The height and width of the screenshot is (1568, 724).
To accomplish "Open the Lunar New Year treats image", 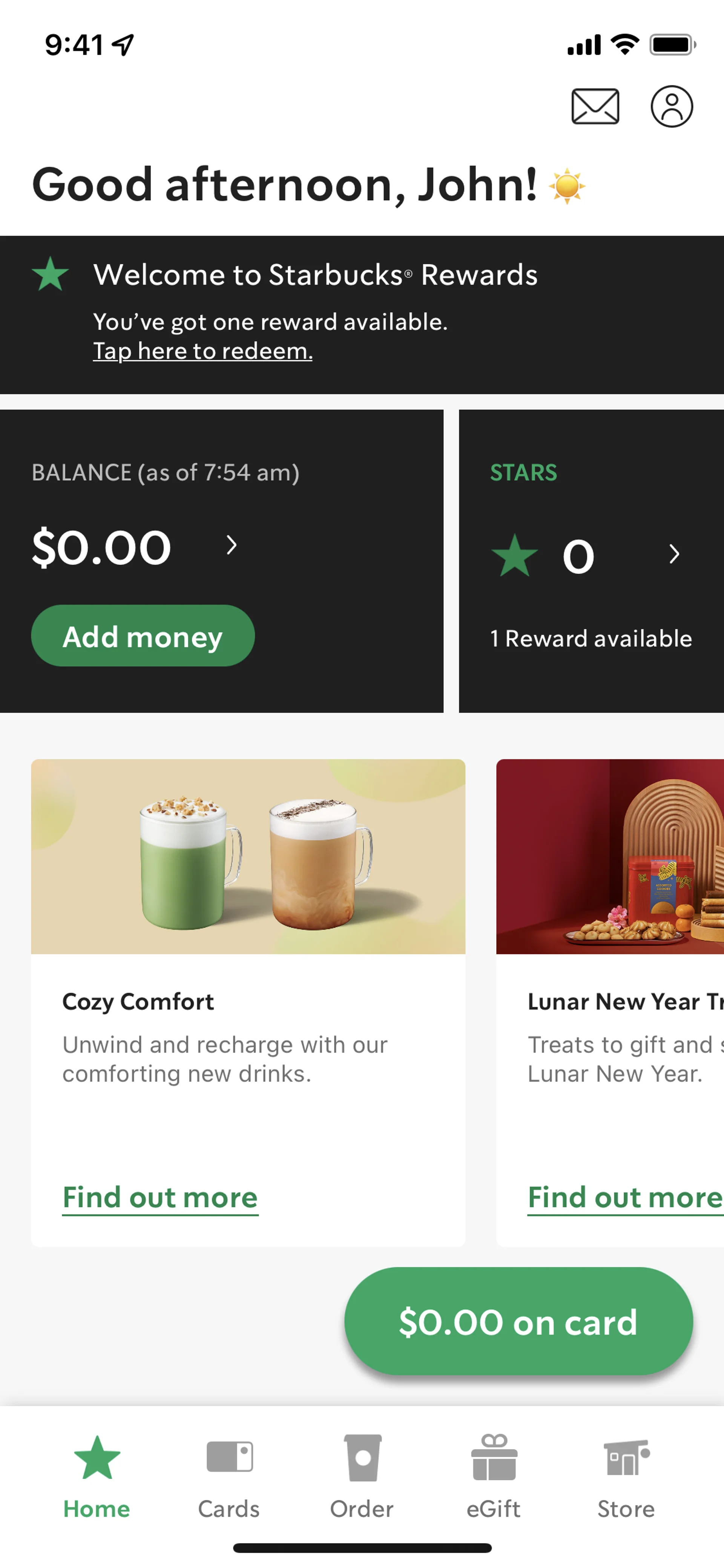I will 610,857.
